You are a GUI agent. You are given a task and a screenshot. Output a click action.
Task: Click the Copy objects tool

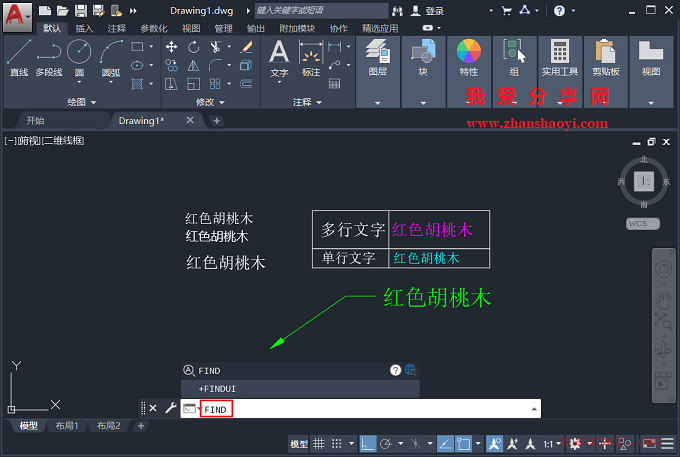(x=171, y=65)
